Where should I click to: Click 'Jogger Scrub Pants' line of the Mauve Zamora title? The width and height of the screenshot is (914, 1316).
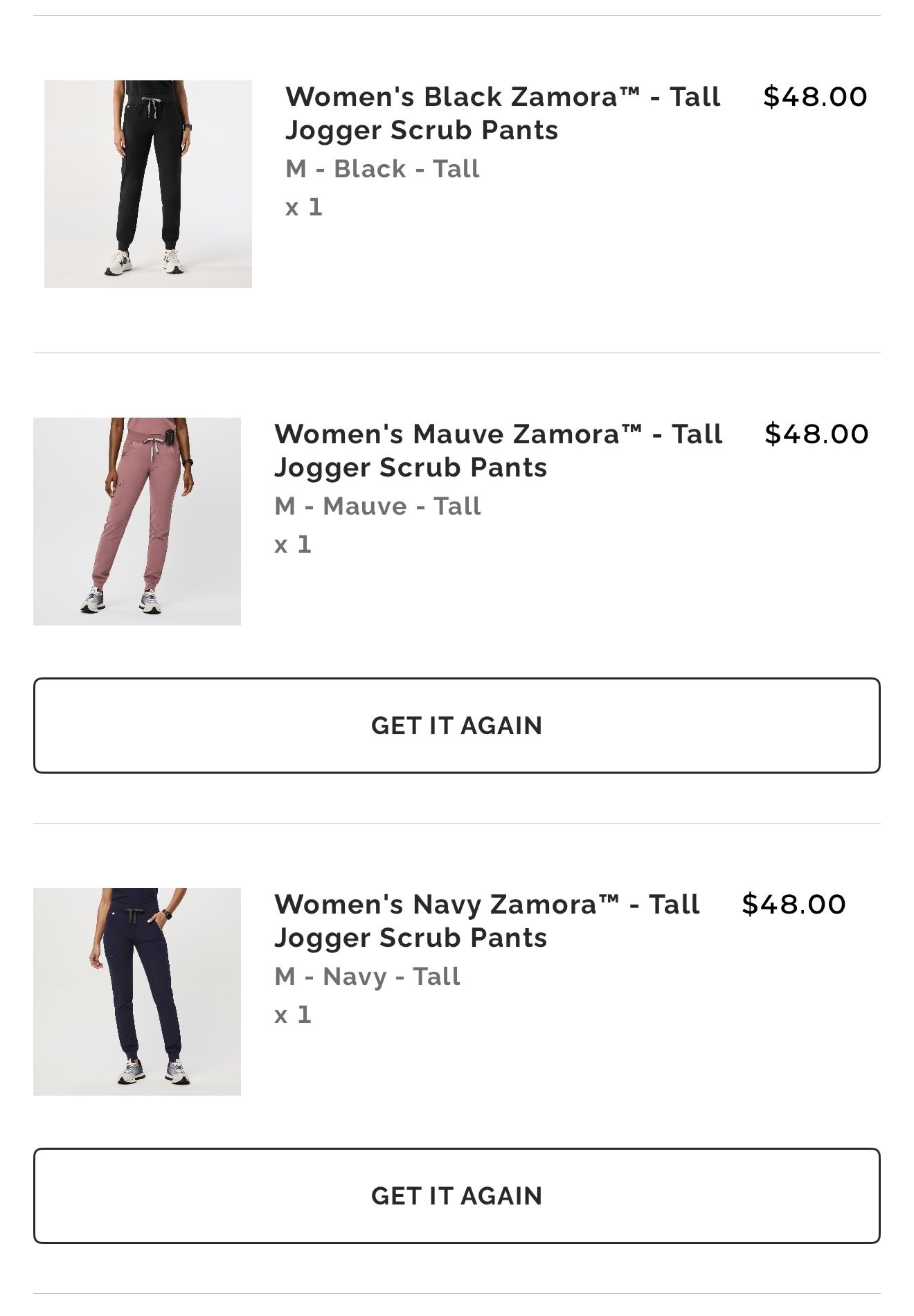(x=411, y=468)
